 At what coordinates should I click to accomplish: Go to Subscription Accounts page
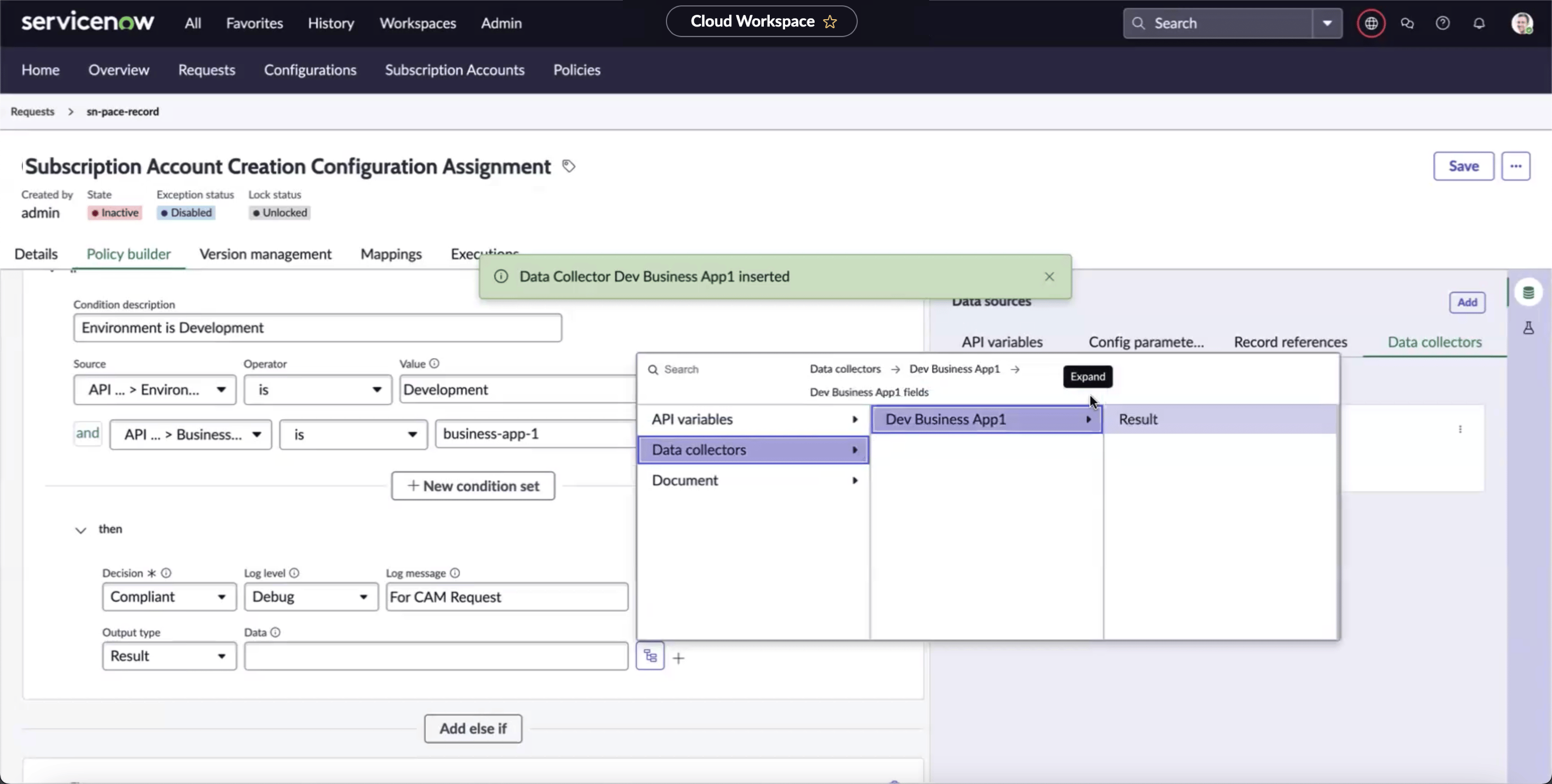455,70
